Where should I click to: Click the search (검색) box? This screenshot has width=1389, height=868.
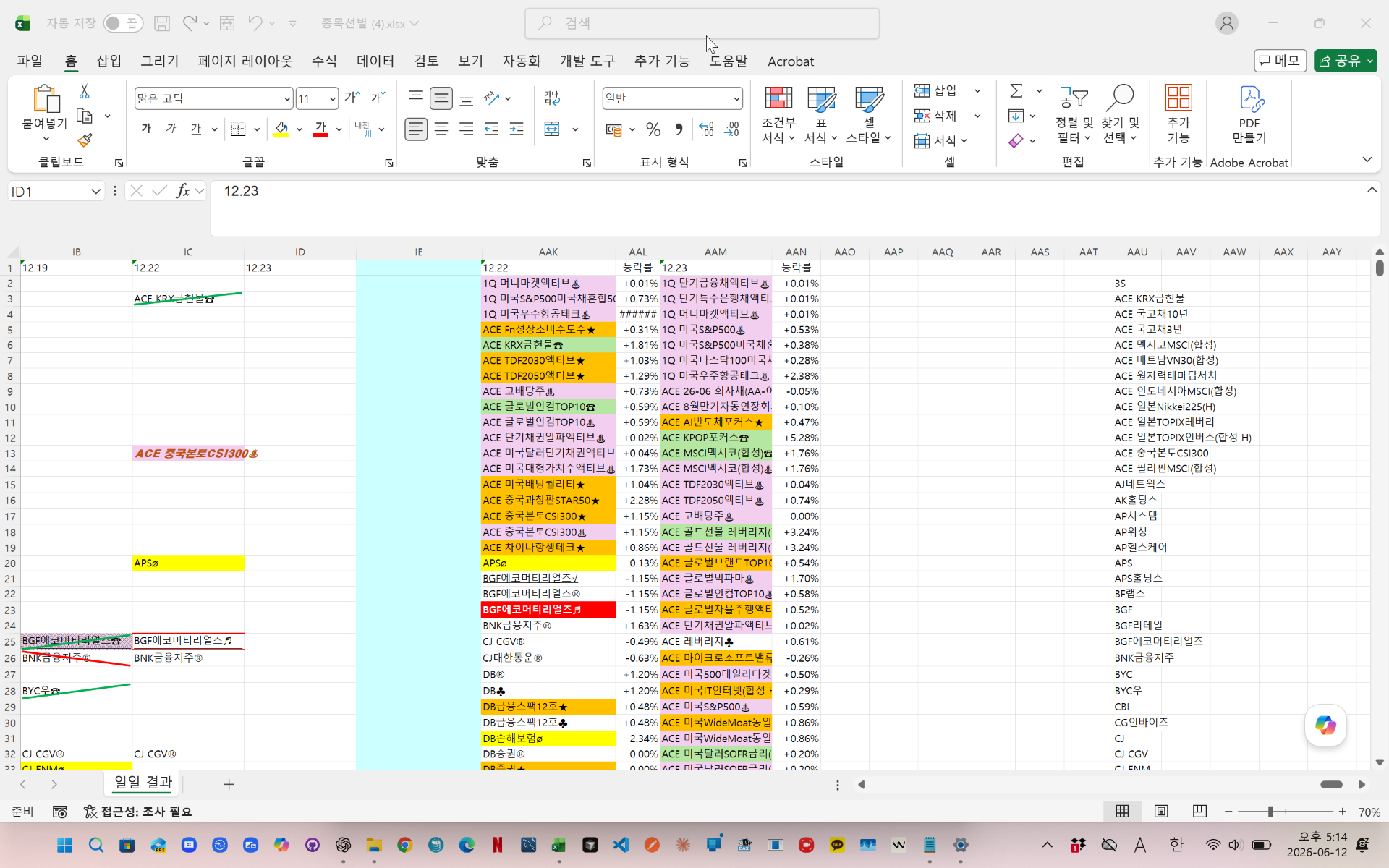click(702, 23)
